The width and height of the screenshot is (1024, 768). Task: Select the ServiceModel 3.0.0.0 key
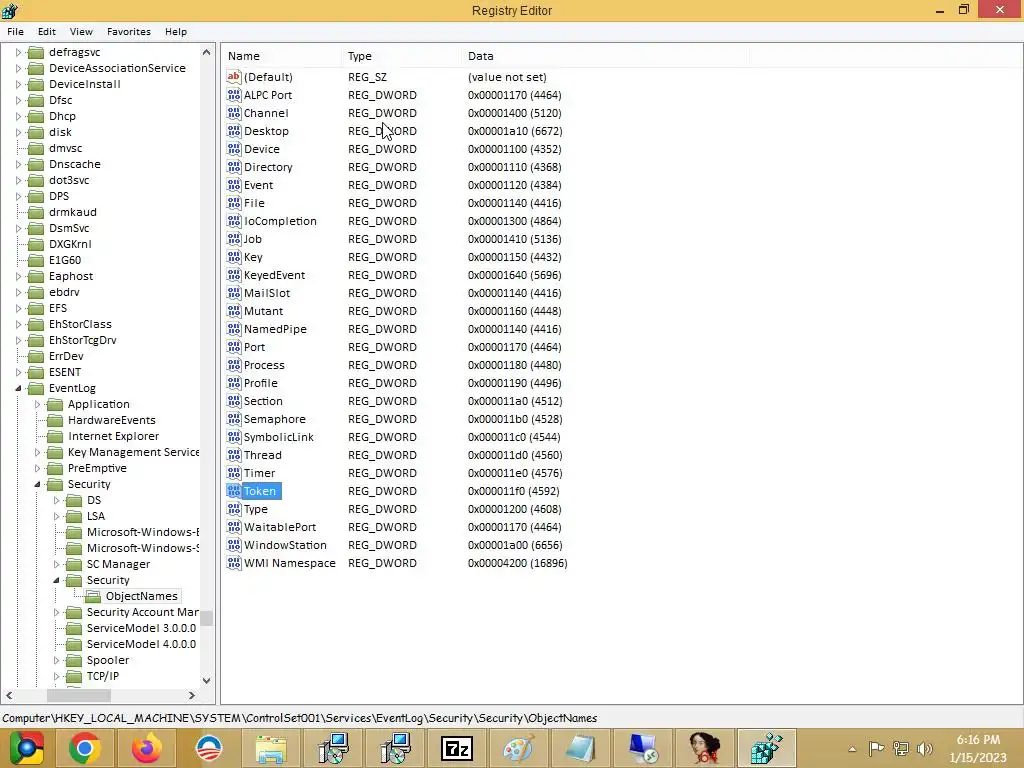pyautogui.click(x=141, y=628)
